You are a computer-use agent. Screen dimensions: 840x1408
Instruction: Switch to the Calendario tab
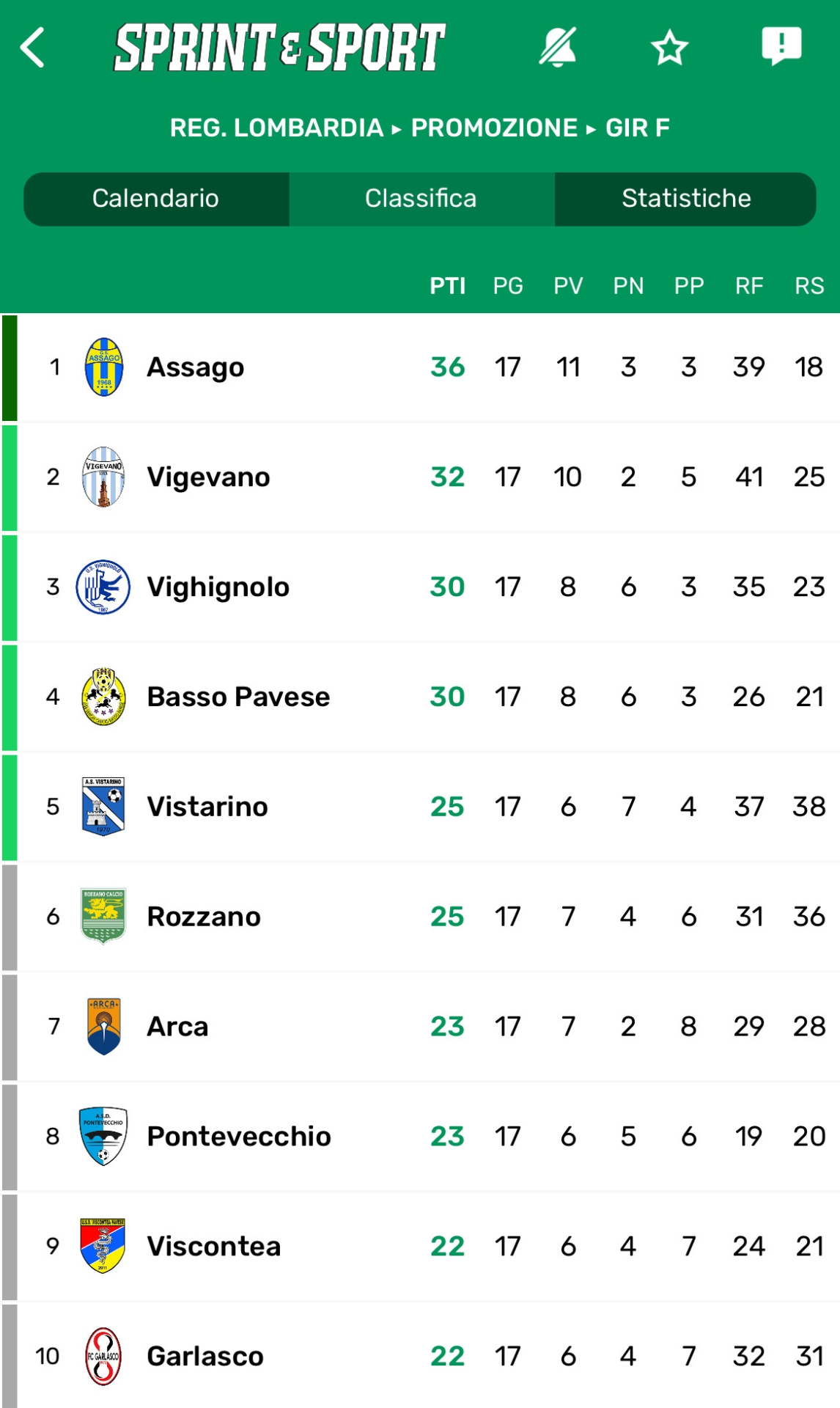pos(156,199)
